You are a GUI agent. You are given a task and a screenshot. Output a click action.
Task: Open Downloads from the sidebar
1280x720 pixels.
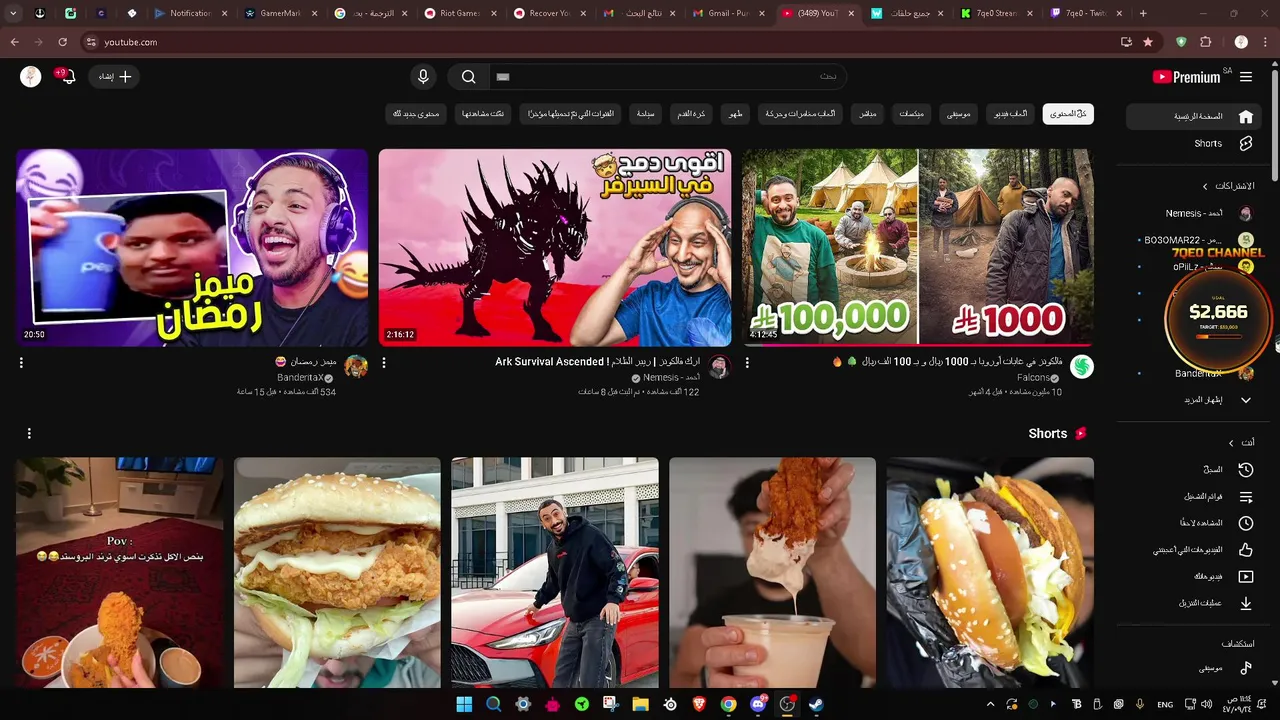coord(1194,603)
